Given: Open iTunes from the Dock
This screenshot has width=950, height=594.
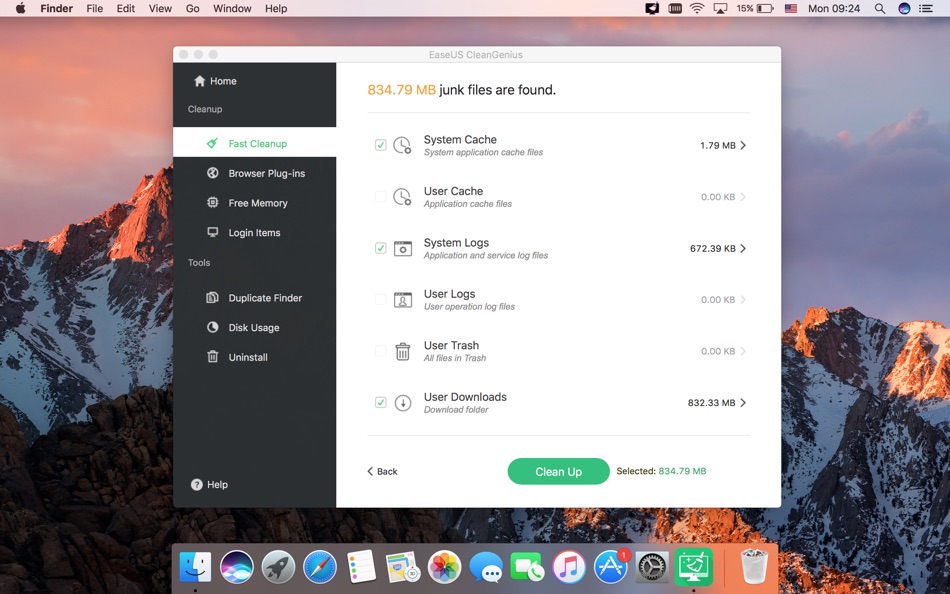Looking at the screenshot, I should tap(569, 567).
